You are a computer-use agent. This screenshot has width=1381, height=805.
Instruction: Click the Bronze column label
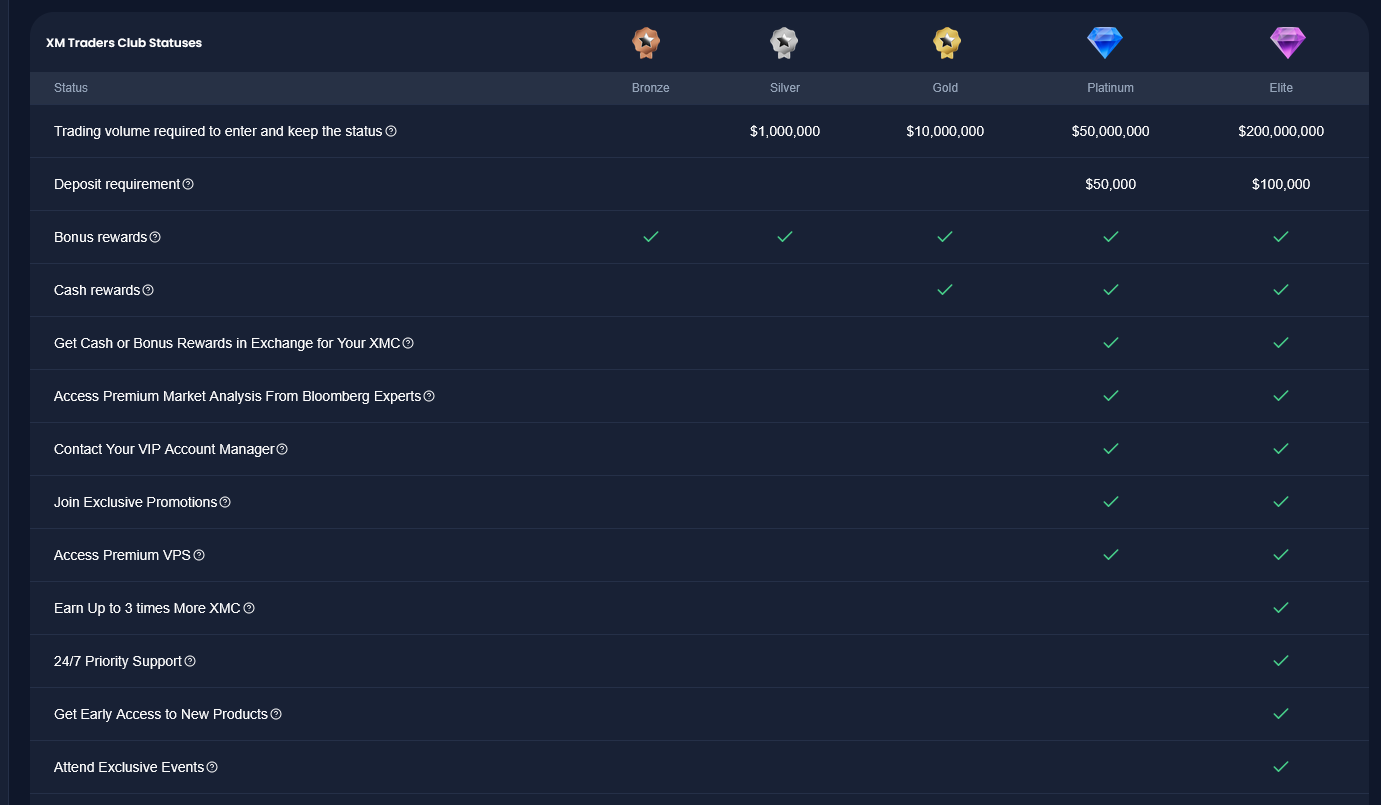(651, 88)
